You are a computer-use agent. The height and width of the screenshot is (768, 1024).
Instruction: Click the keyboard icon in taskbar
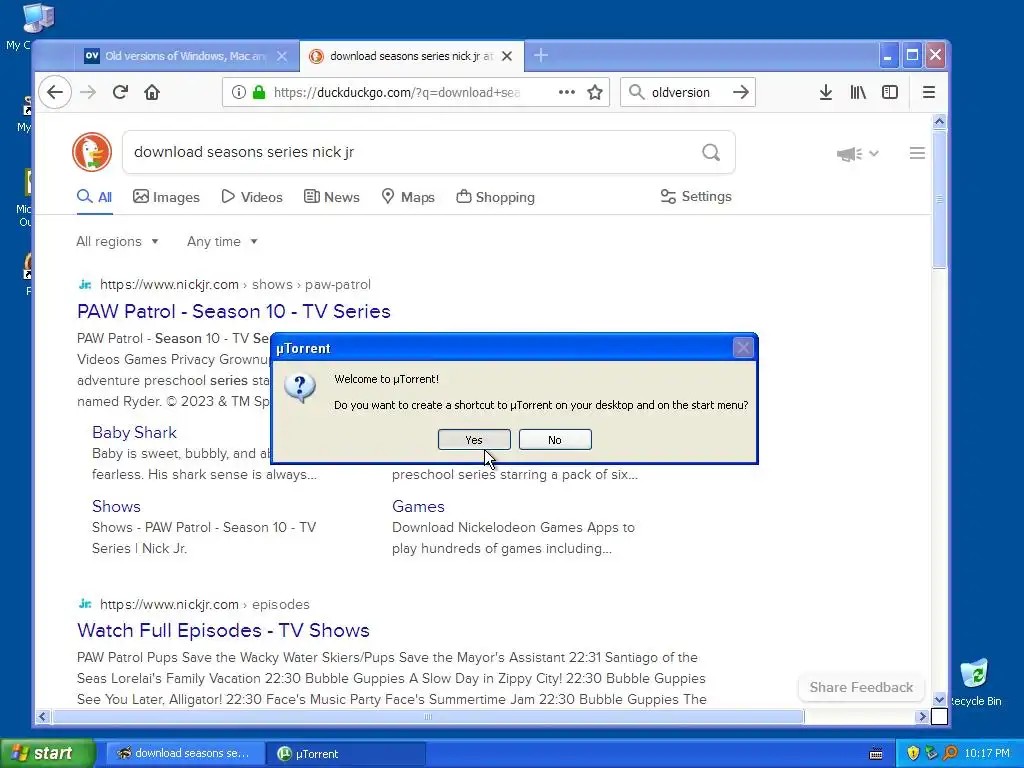coord(876,754)
